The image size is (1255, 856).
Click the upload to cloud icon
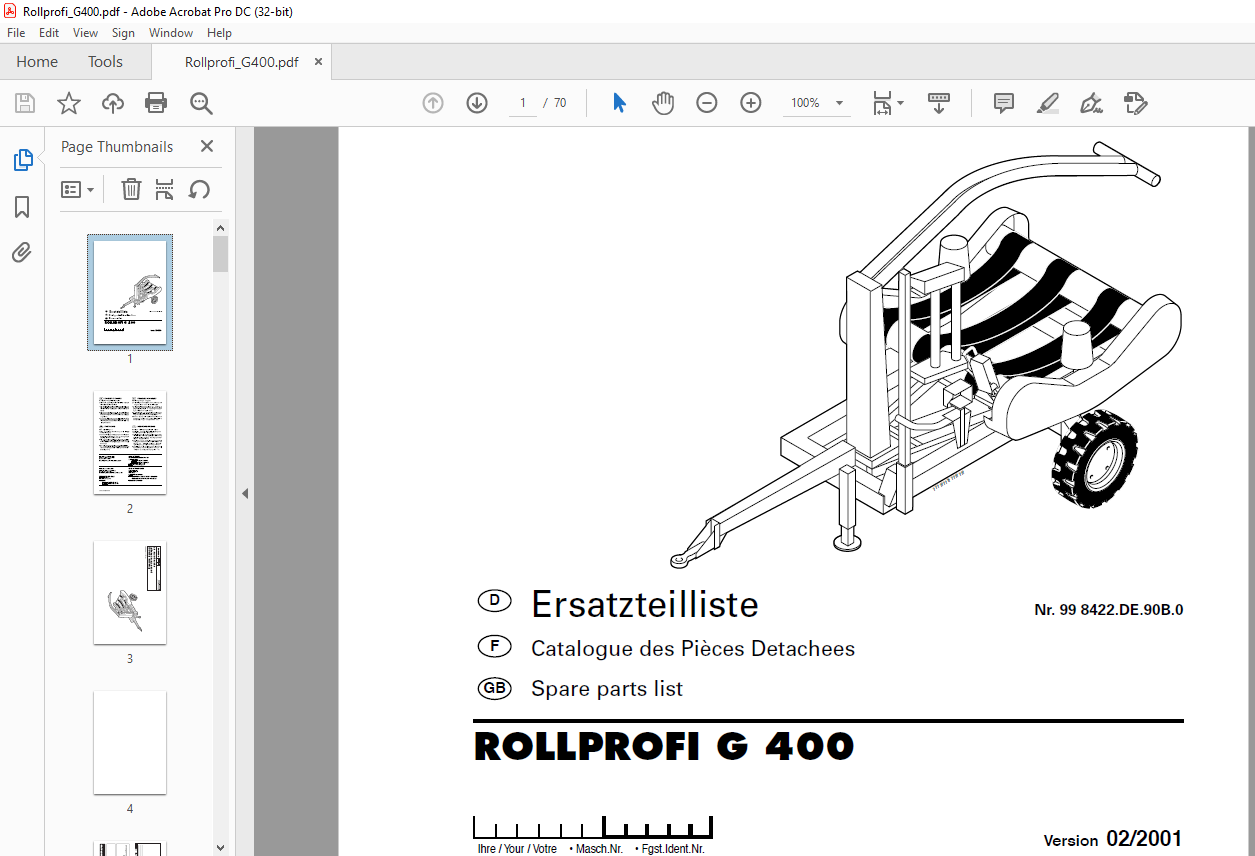point(113,103)
